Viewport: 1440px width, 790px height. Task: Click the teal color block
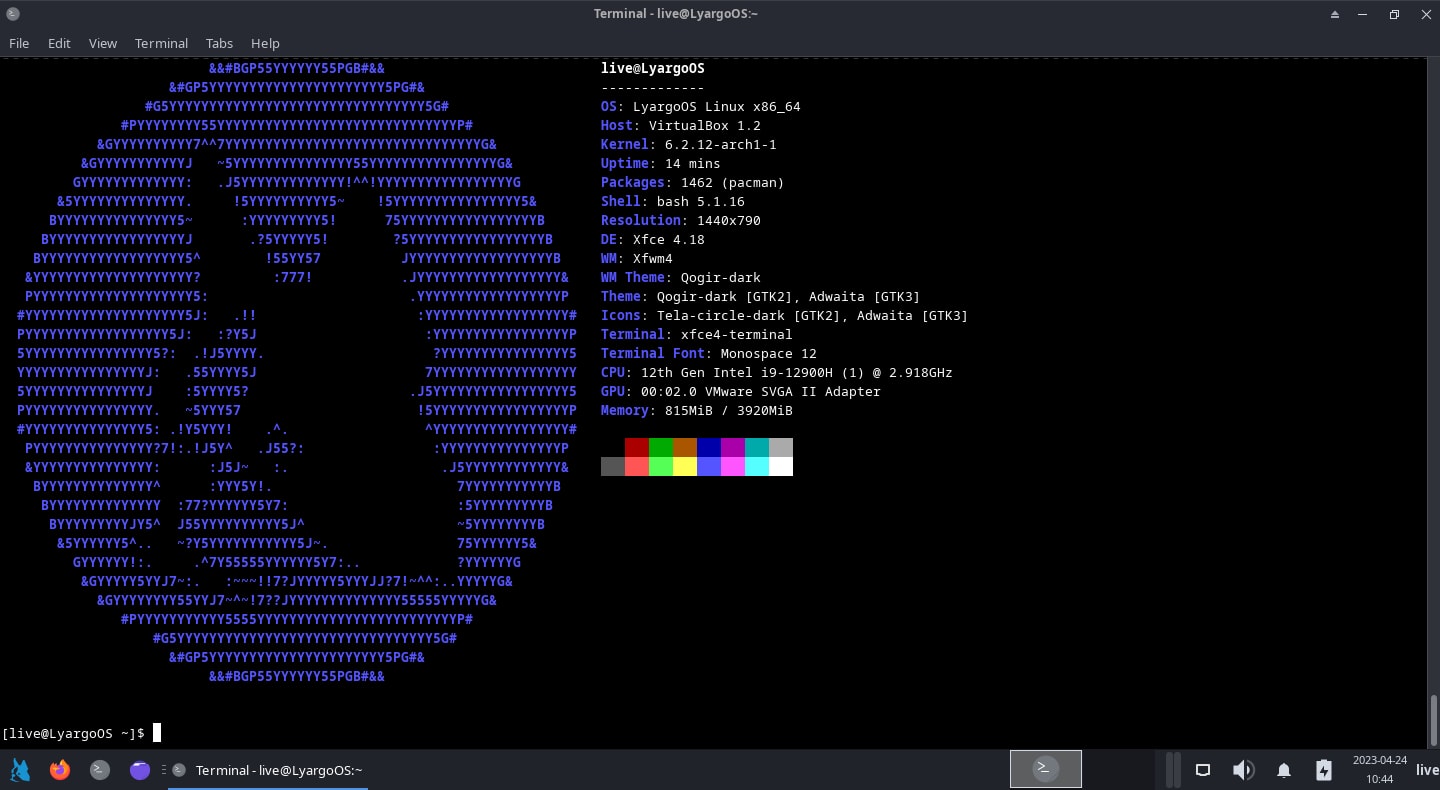(757, 447)
